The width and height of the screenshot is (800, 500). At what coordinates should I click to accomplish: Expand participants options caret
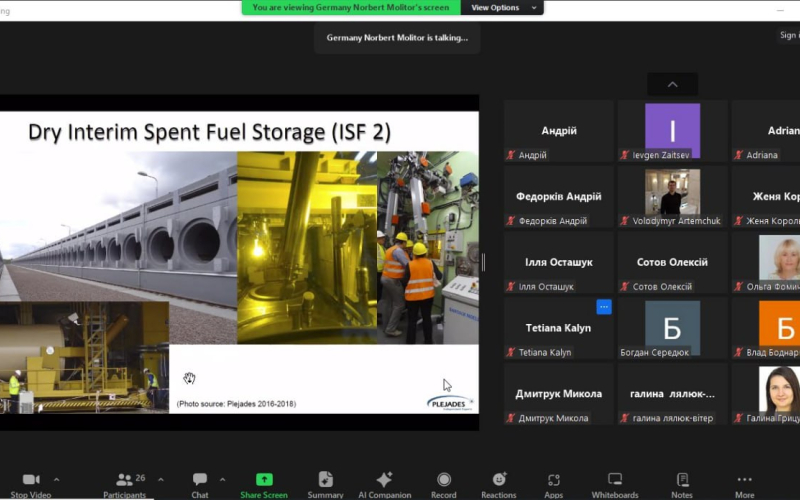(161, 480)
